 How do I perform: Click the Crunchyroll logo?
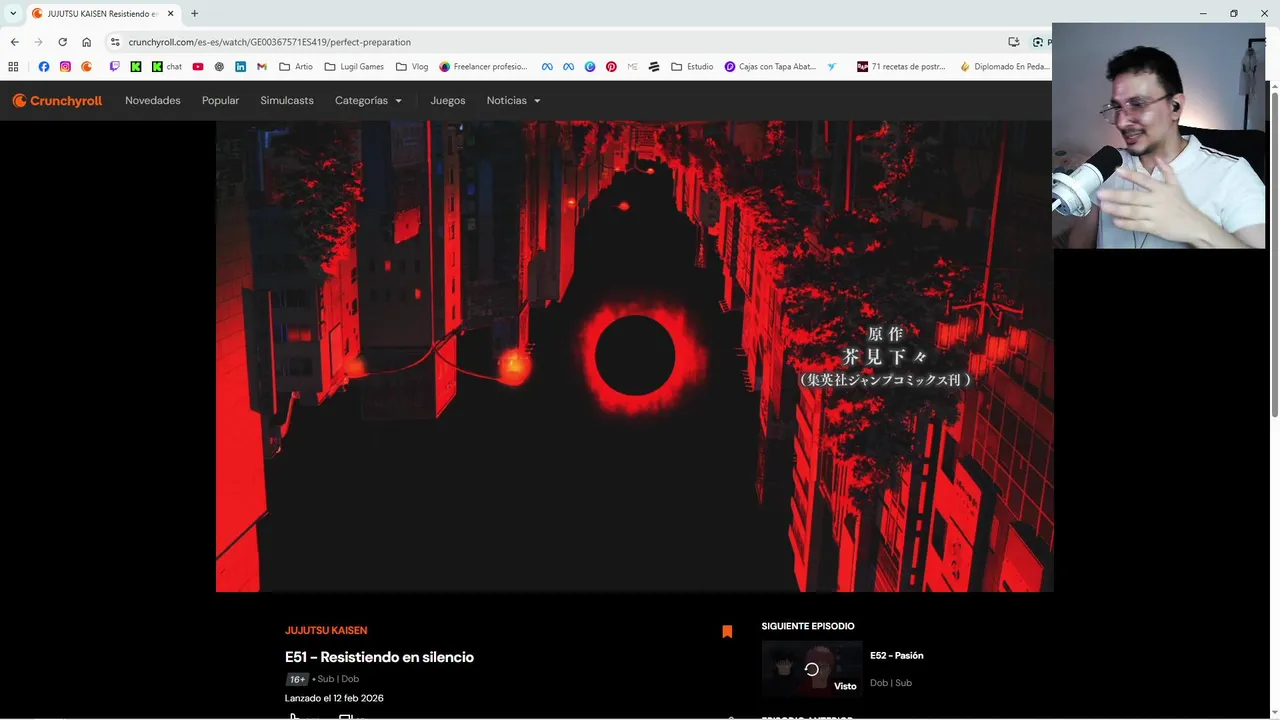tap(57, 100)
